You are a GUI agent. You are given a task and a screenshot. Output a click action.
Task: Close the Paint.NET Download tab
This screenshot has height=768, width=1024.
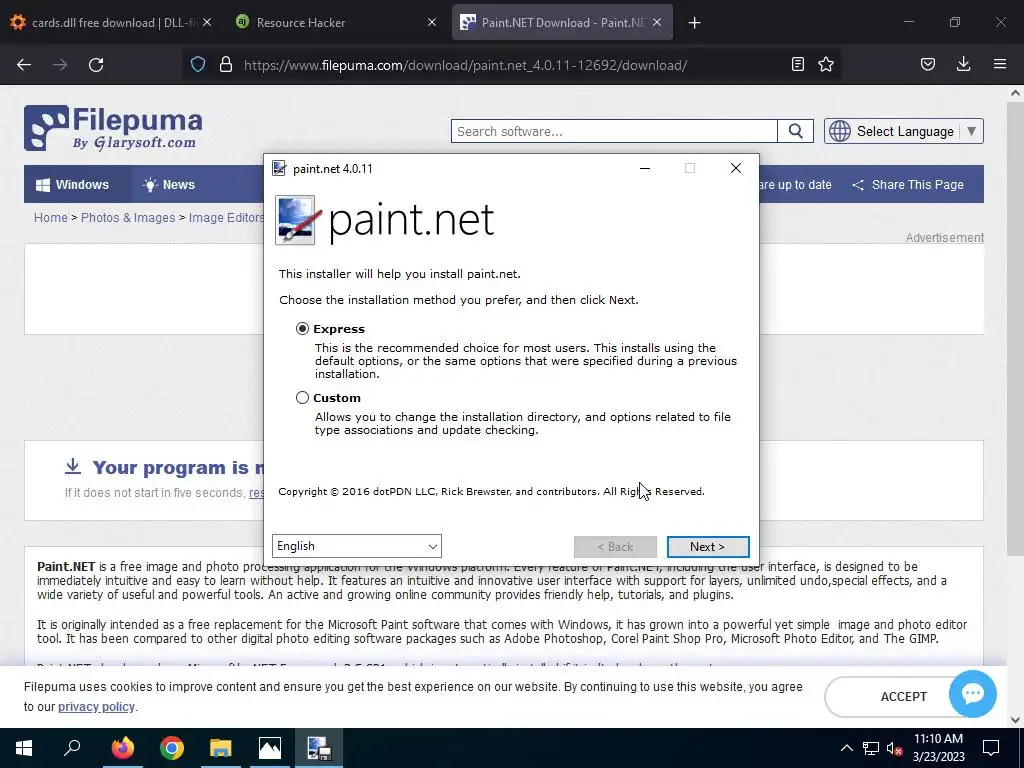tap(657, 22)
